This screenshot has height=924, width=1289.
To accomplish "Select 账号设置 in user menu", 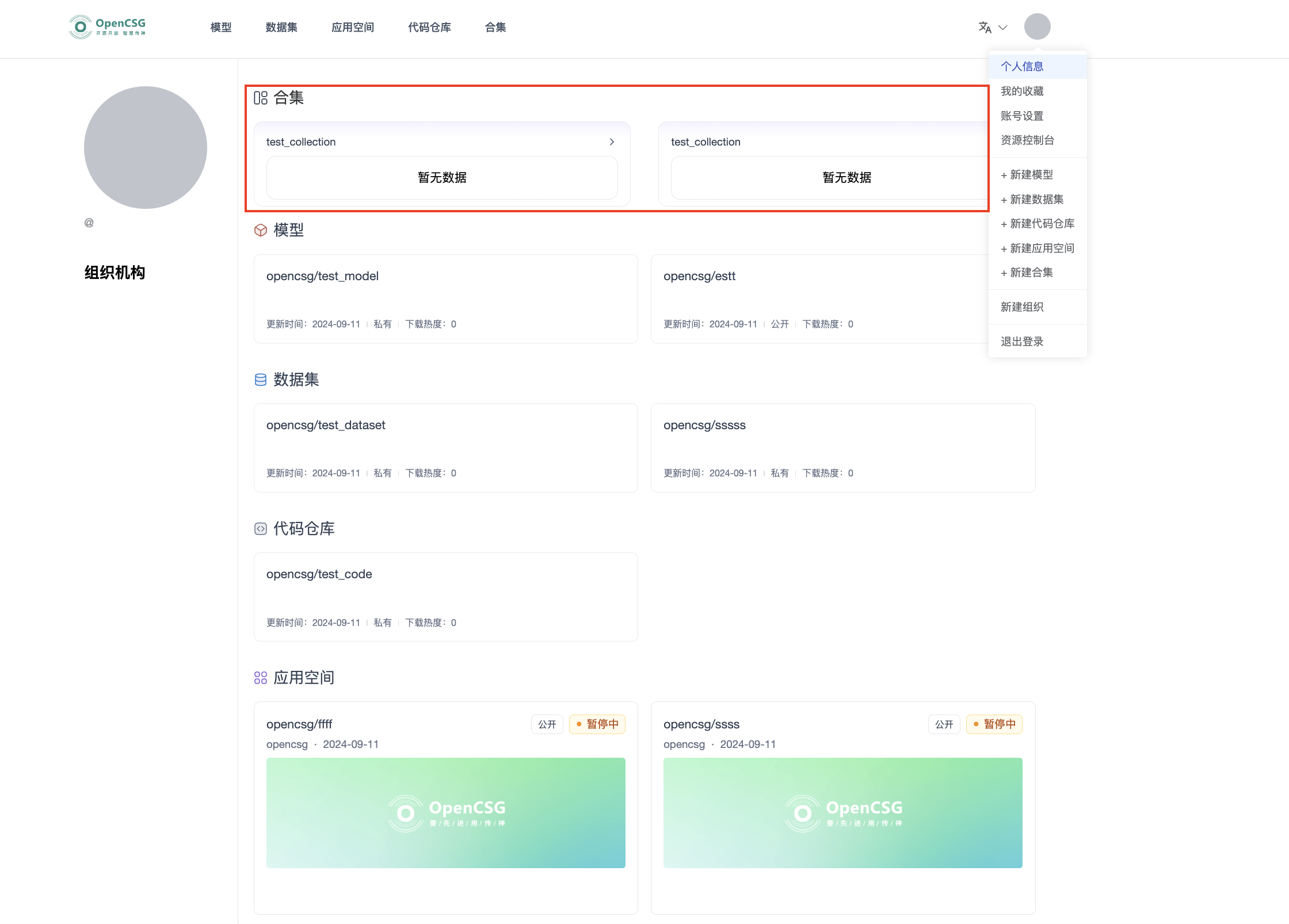I will pos(1022,116).
